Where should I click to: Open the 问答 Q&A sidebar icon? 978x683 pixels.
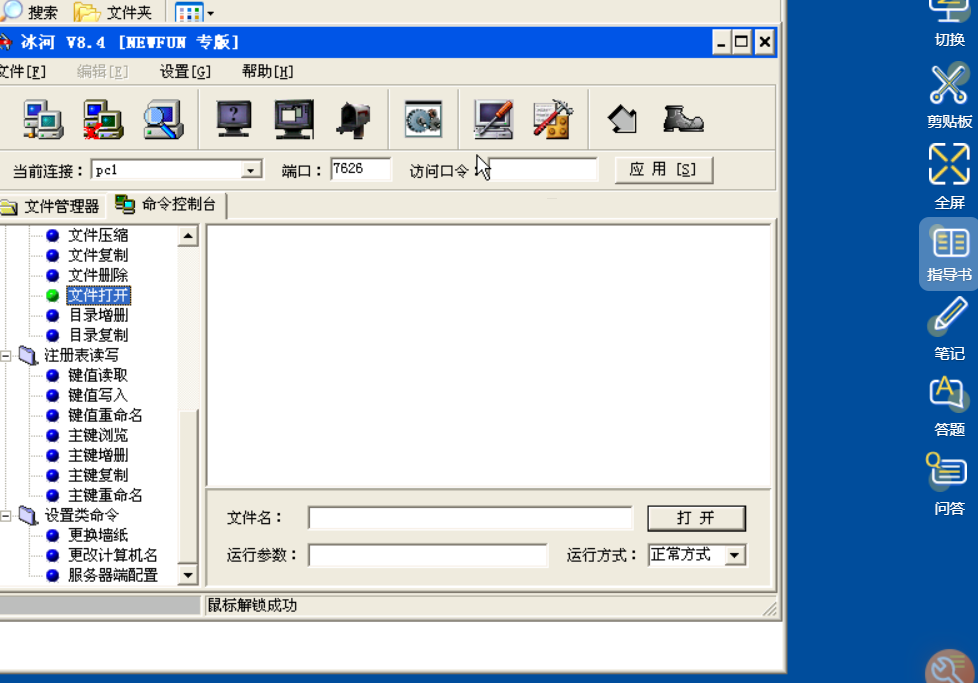pyautogui.click(x=949, y=483)
